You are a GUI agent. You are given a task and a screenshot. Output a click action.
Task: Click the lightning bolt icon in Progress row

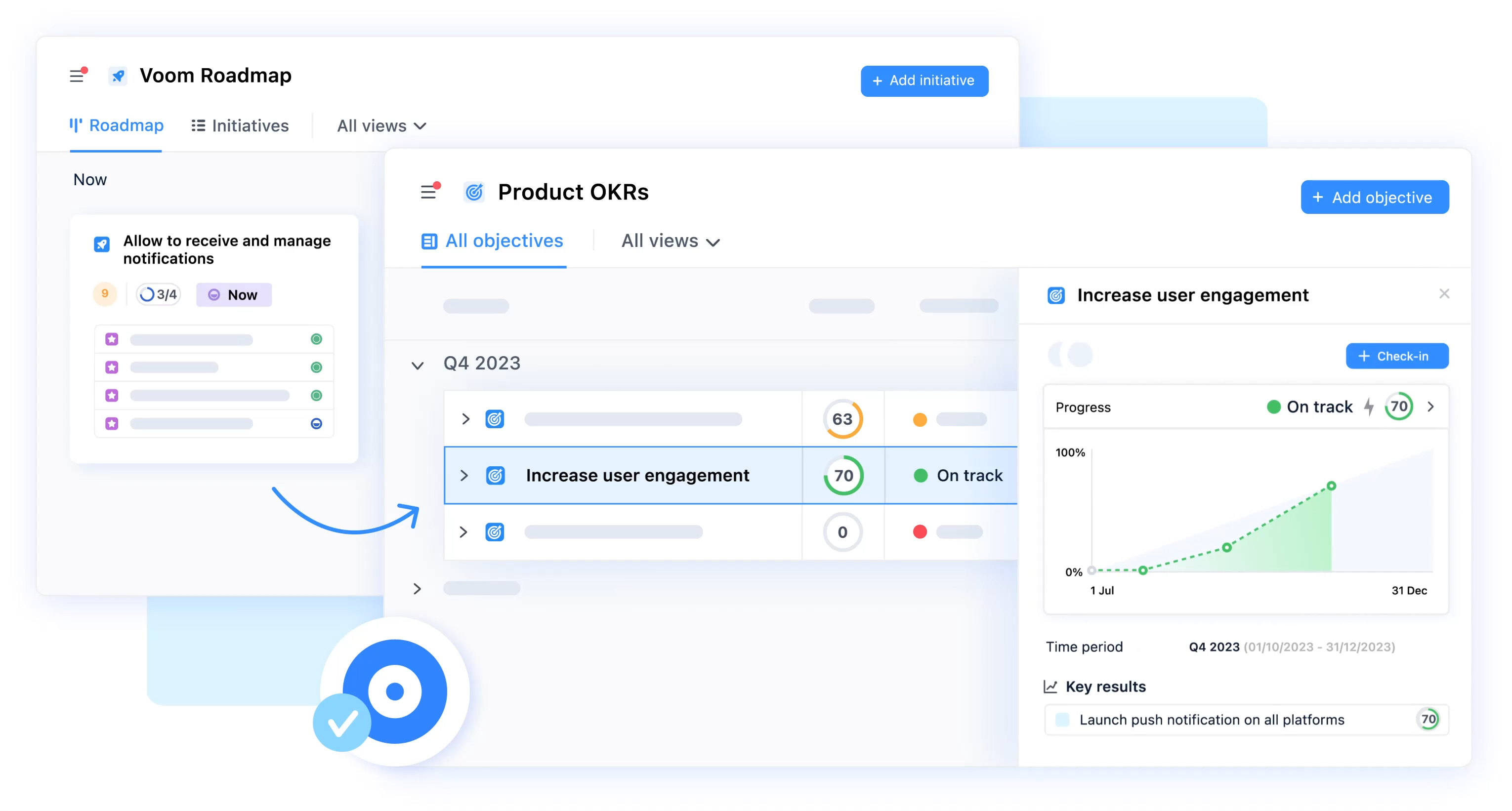(1368, 406)
